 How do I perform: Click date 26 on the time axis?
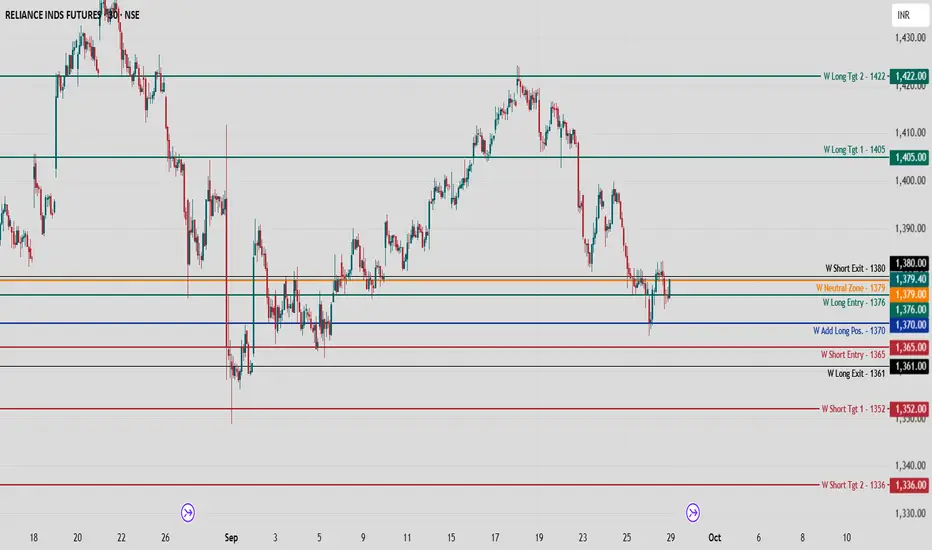pos(165,538)
